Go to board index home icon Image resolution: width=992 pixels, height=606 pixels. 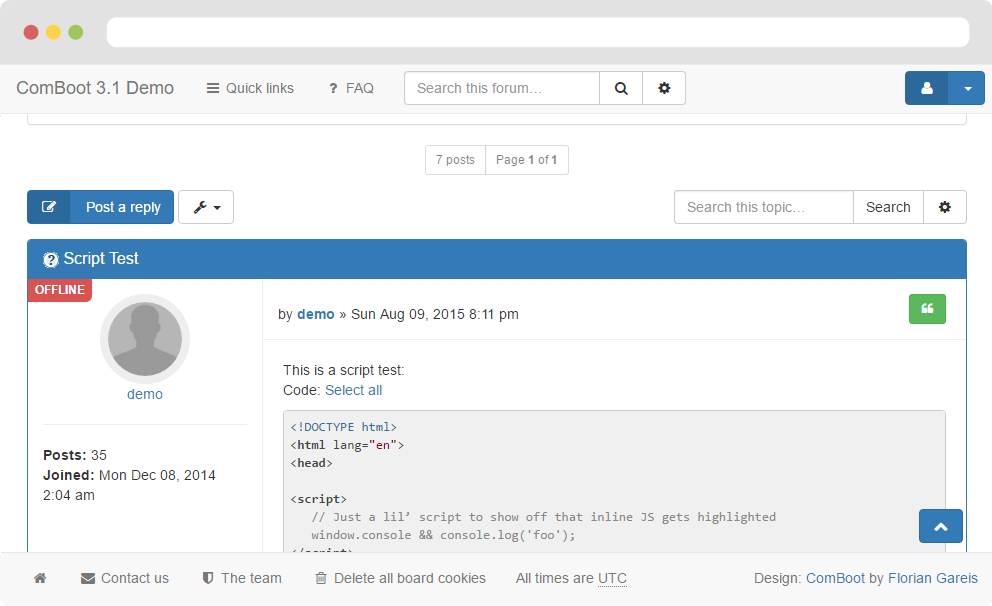(40, 578)
